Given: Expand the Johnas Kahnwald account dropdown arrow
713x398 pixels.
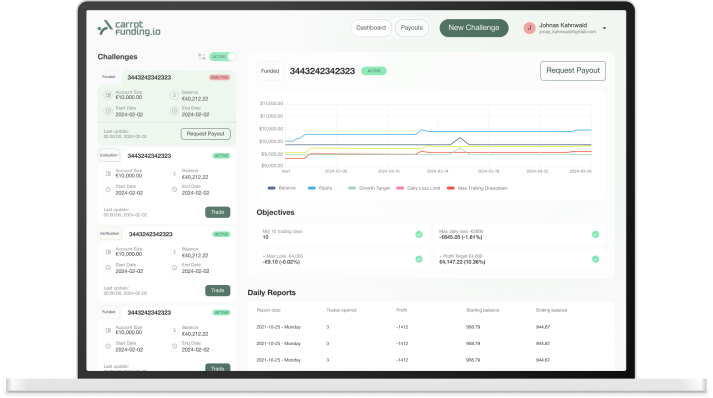Looking at the screenshot, I should pyautogui.click(x=604, y=28).
